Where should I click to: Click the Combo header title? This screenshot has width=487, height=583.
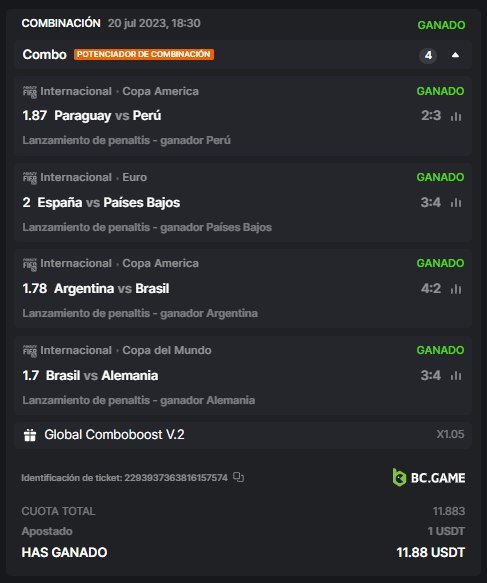coord(45,55)
